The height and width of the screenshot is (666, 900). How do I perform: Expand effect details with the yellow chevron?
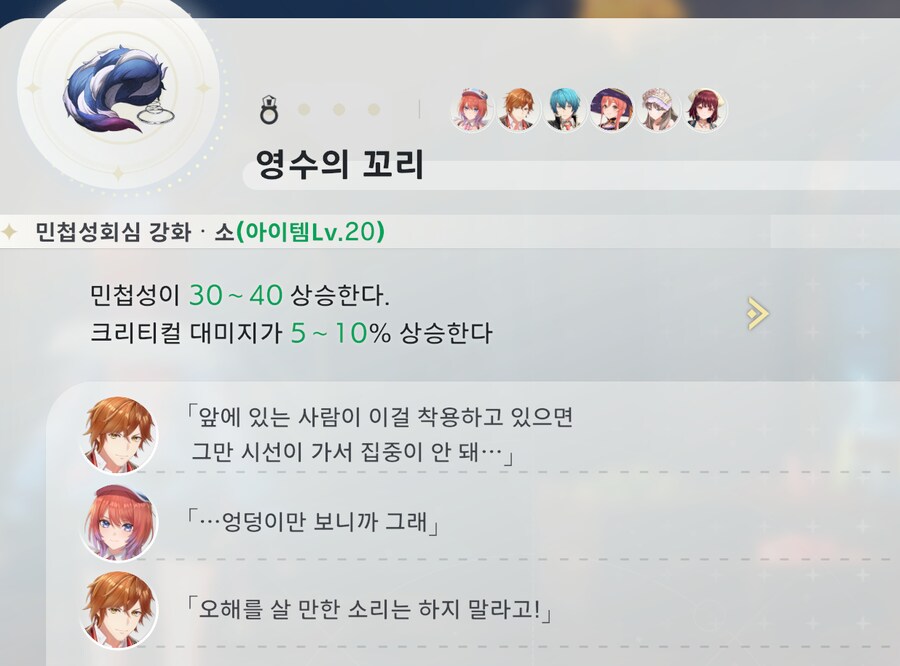(x=758, y=313)
